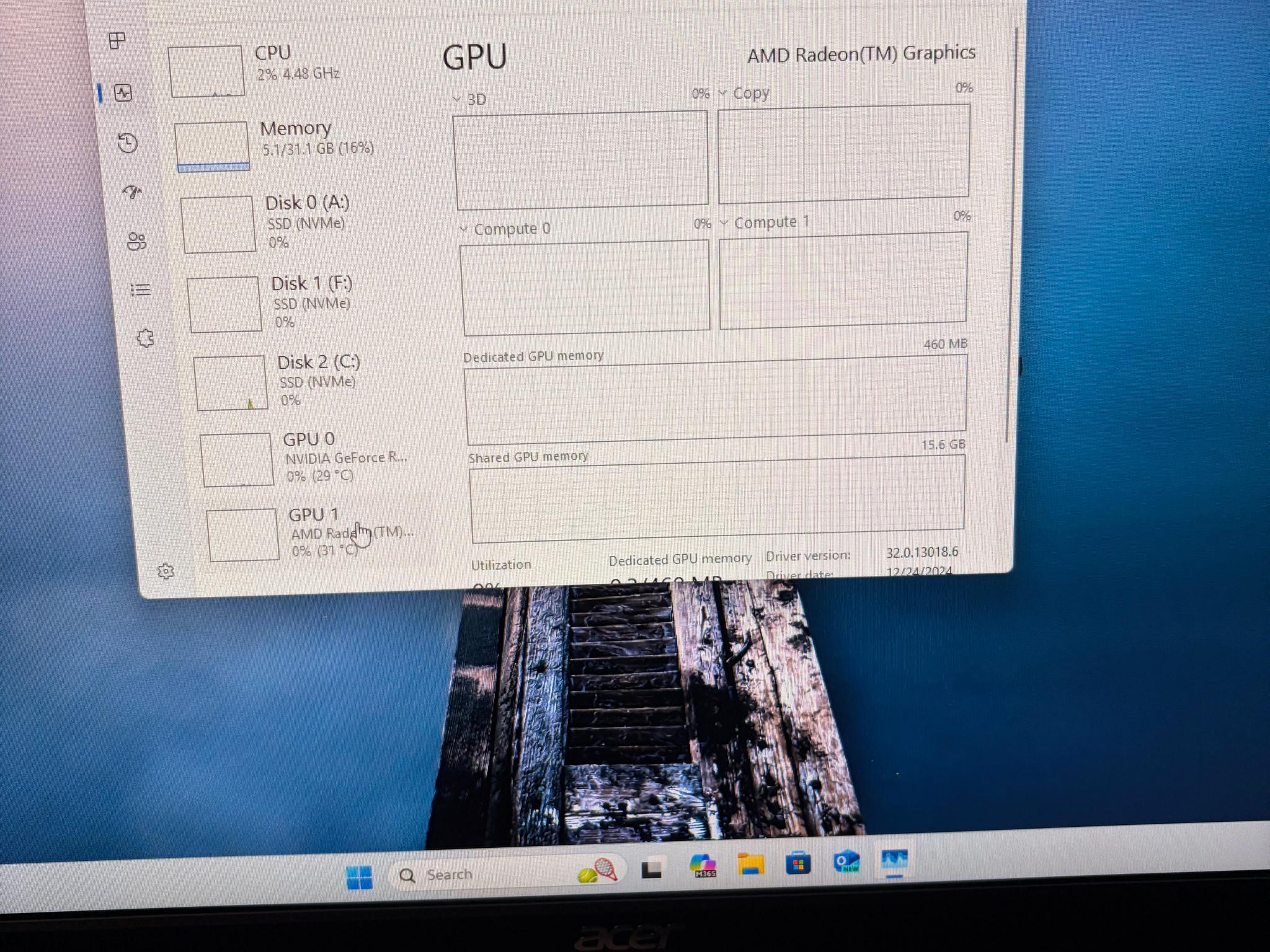Click inside the 3D utilization graph

(x=581, y=159)
